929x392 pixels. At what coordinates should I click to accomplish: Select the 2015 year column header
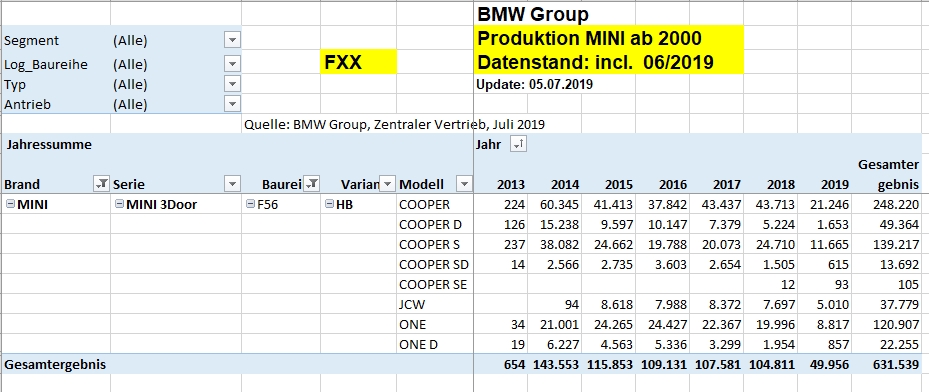pyautogui.click(x=620, y=184)
